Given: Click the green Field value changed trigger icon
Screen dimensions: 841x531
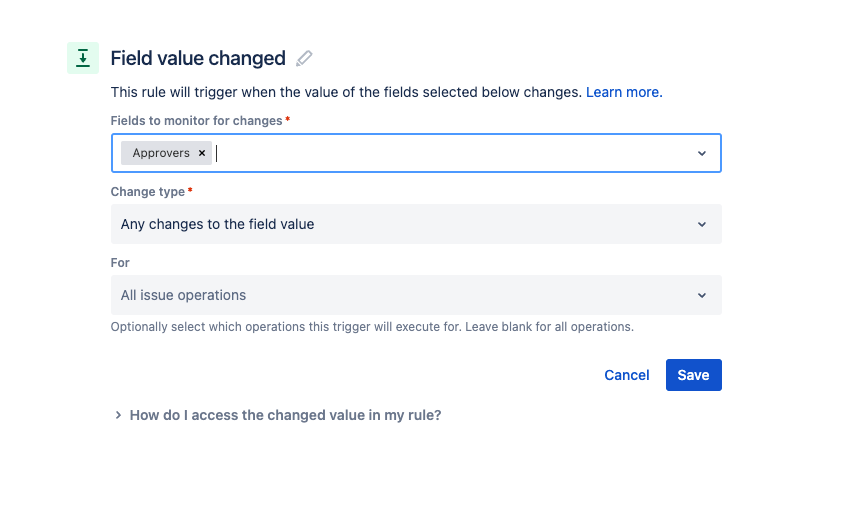Looking at the screenshot, I should pyautogui.click(x=82, y=58).
